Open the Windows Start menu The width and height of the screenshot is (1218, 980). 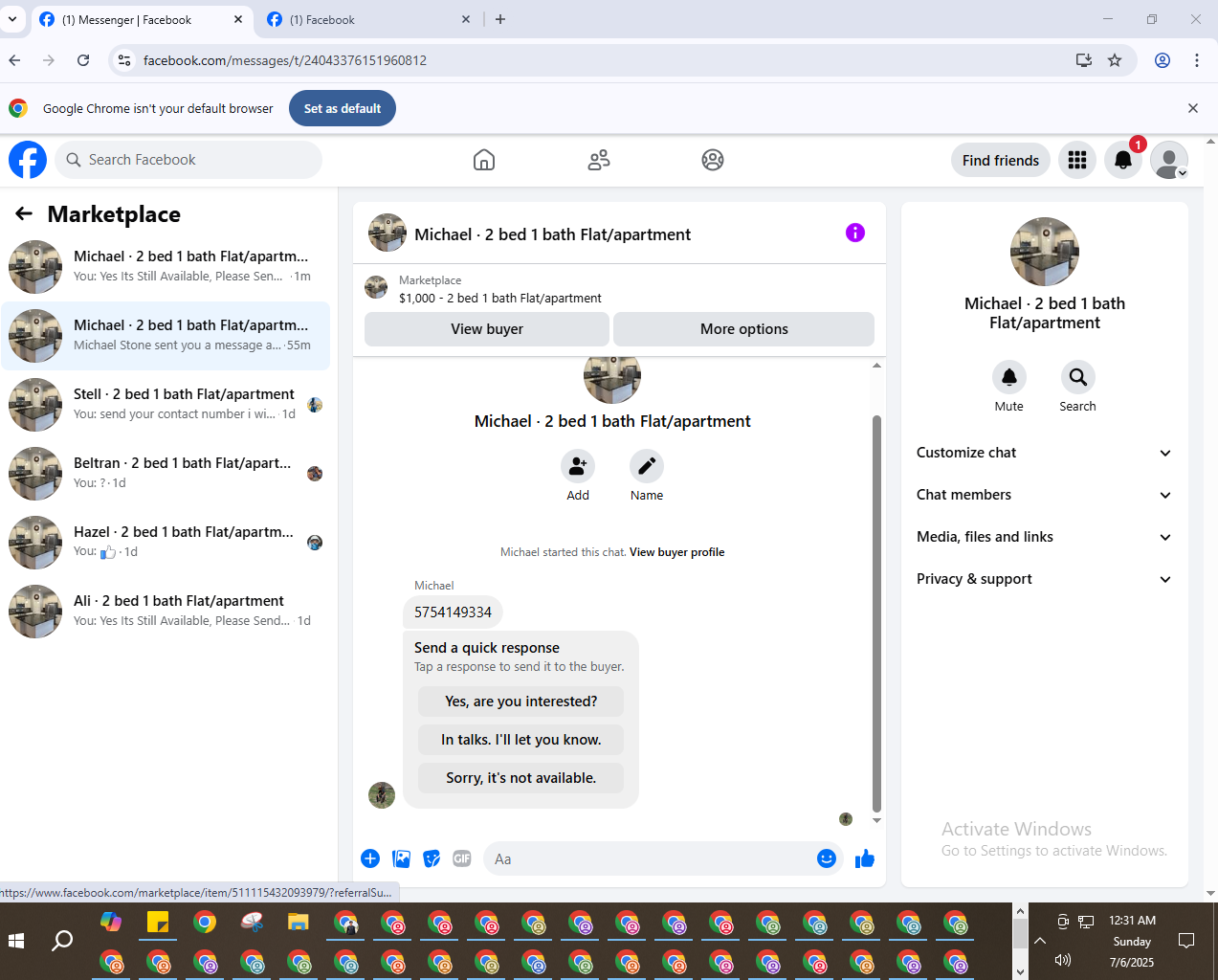tap(16, 941)
